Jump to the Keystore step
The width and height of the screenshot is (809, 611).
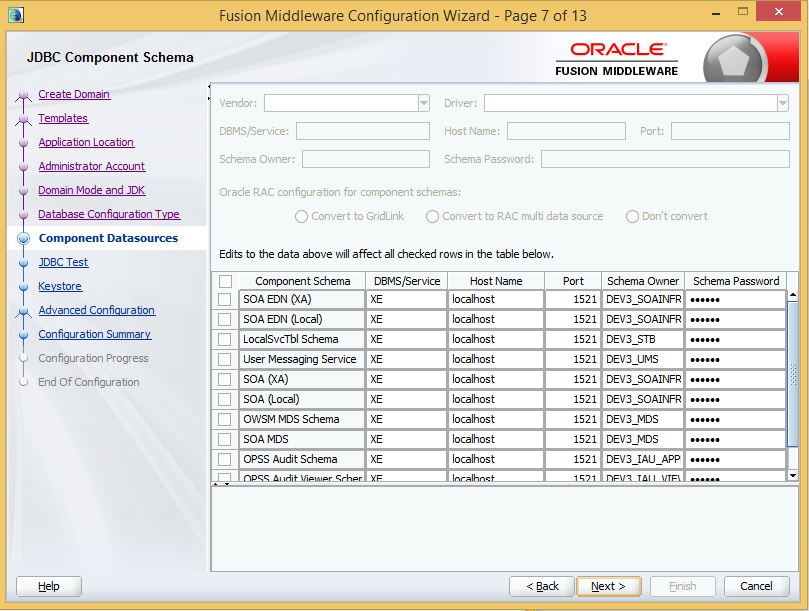click(60, 286)
